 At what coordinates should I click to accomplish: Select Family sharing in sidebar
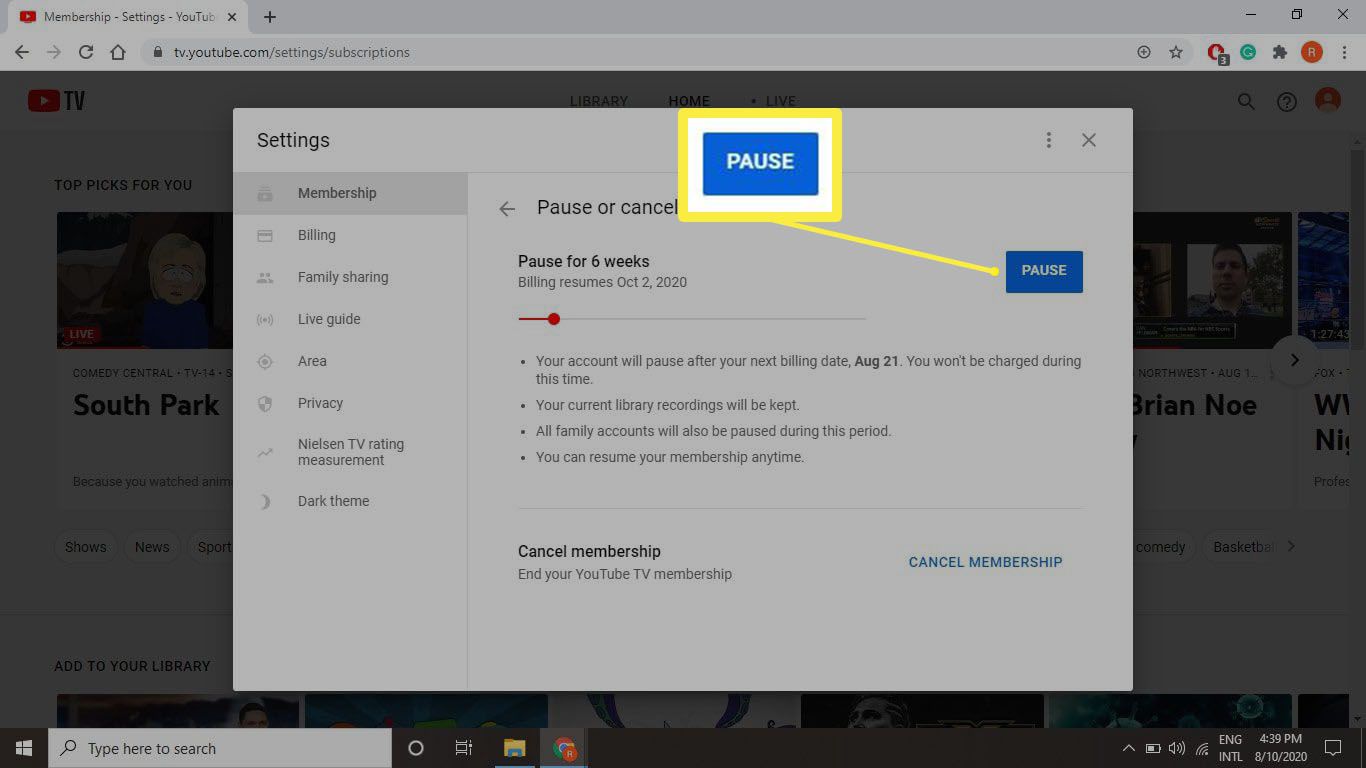coord(350,277)
